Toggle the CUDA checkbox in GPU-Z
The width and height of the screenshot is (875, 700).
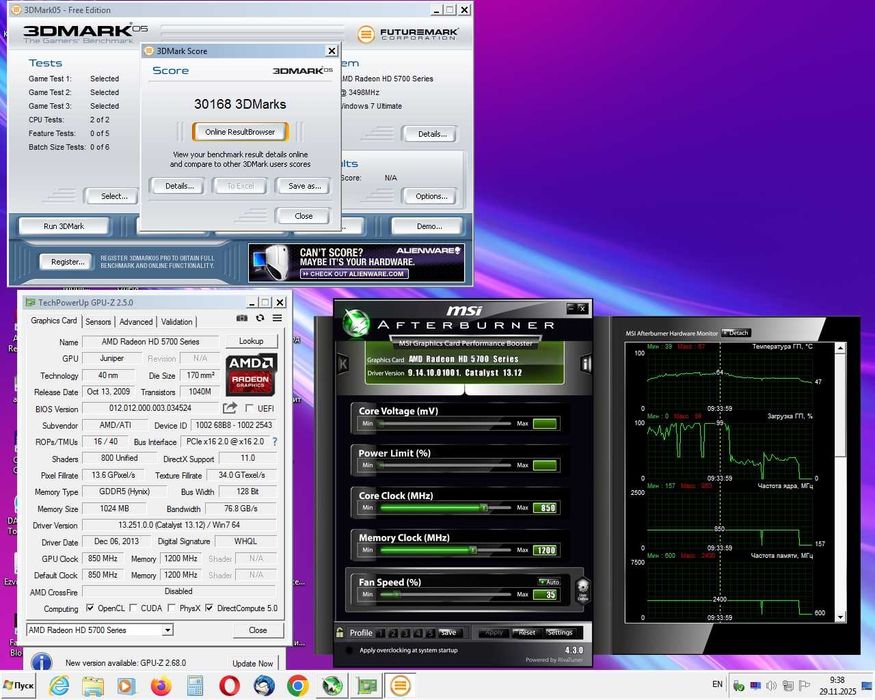click(x=133, y=608)
